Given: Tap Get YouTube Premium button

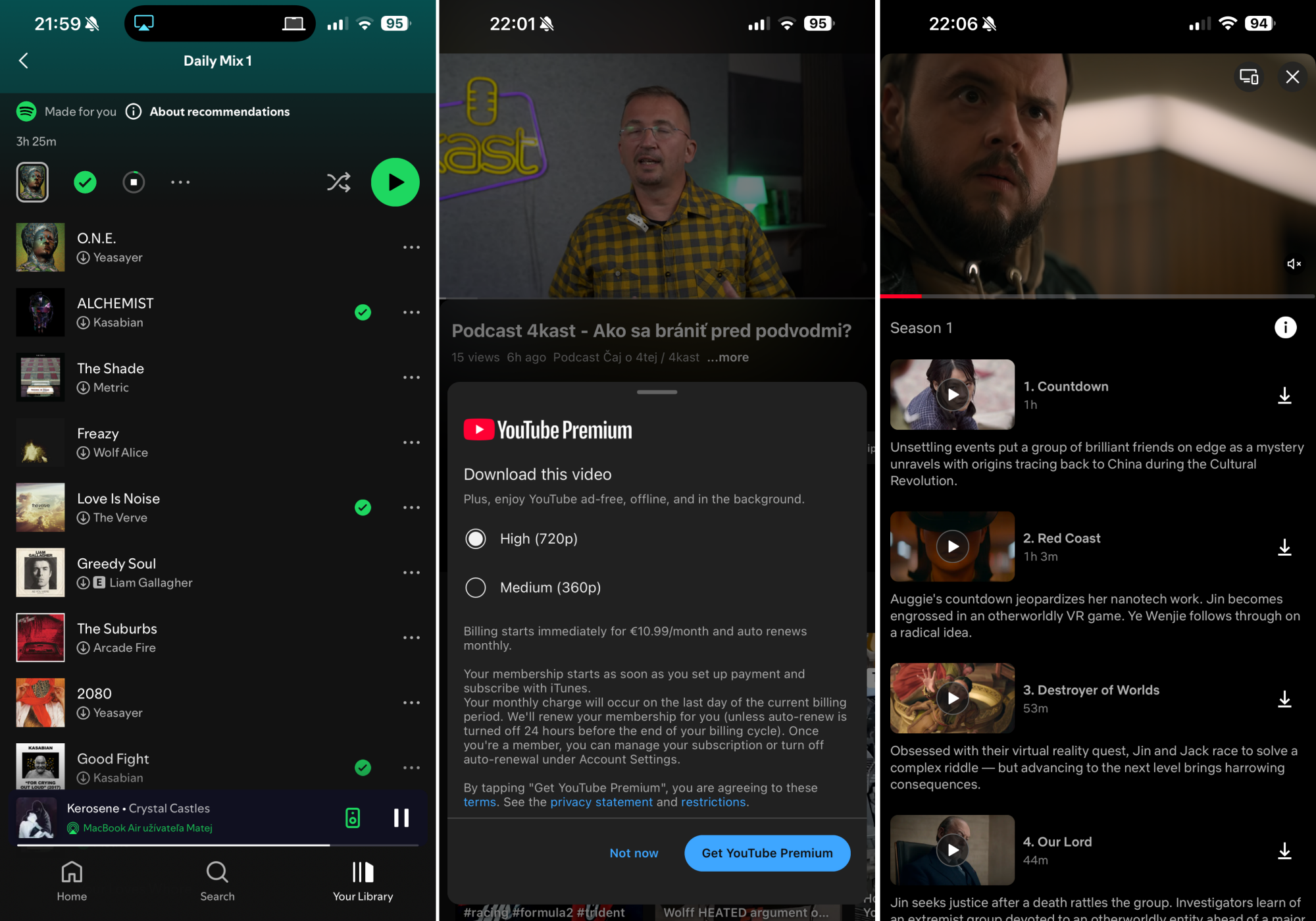Looking at the screenshot, I should [767, 853].
